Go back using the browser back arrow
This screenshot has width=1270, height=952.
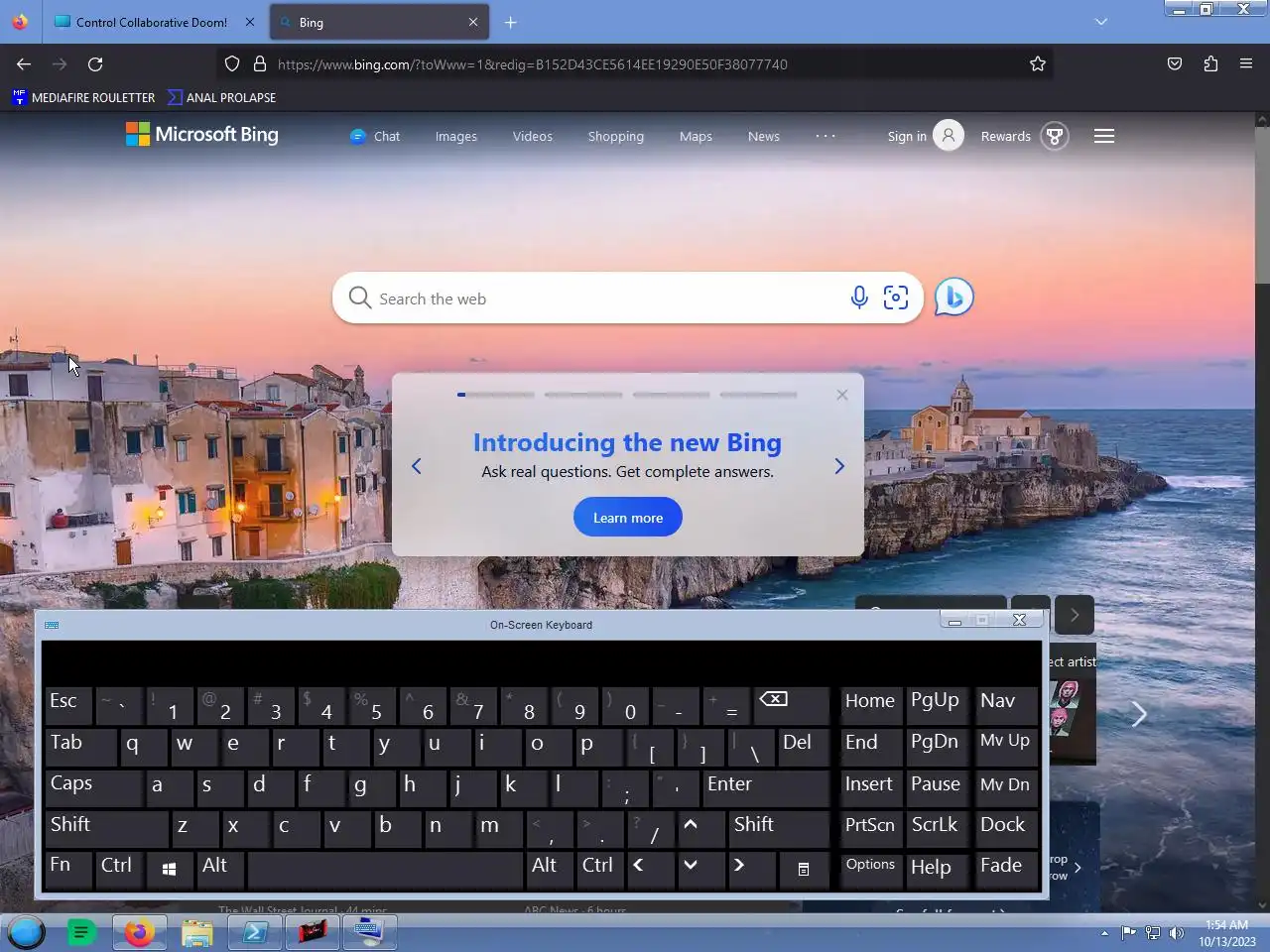(24, 64)
